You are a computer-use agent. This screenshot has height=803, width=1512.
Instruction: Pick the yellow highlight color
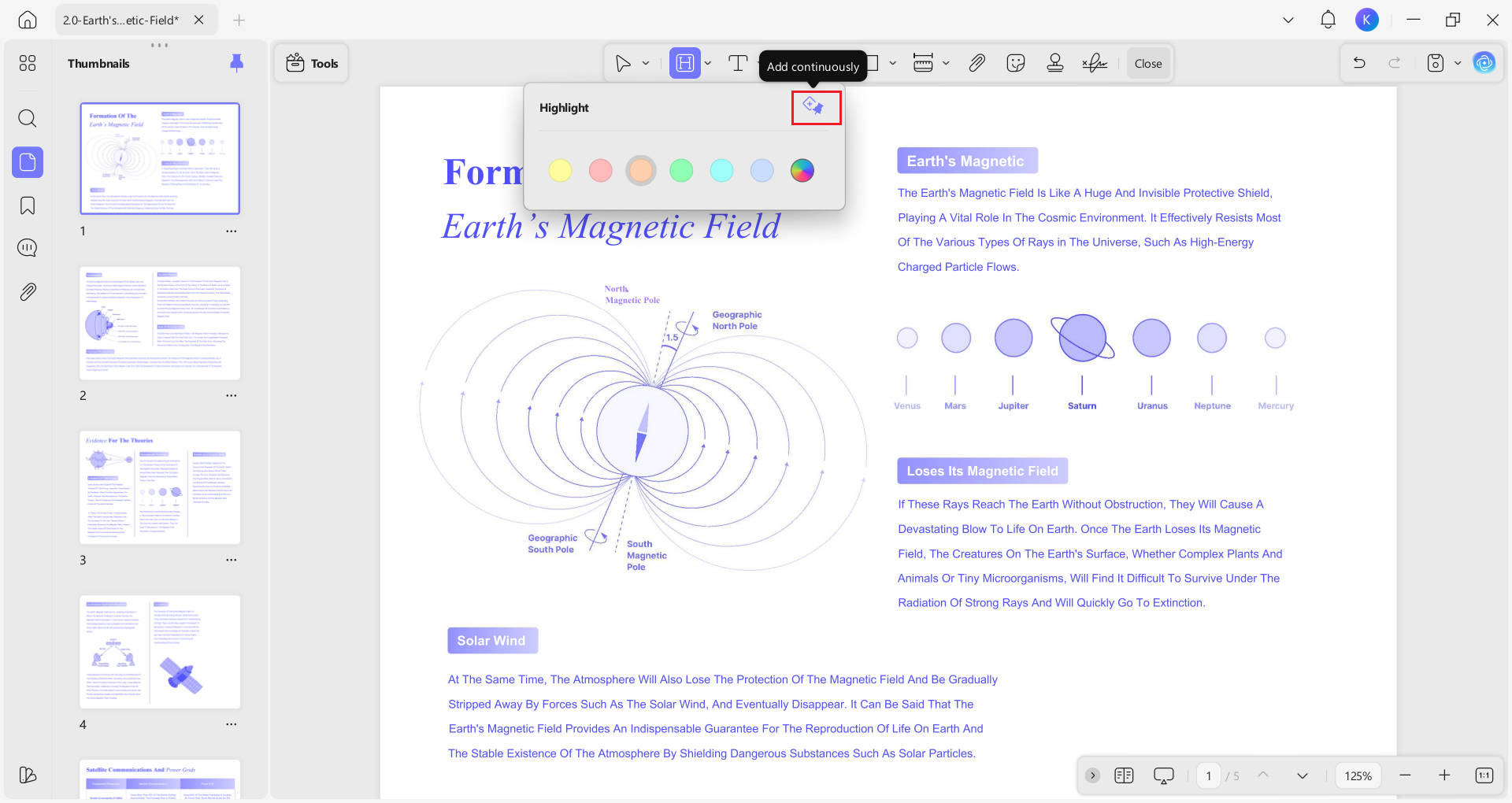tap(560, 170)
